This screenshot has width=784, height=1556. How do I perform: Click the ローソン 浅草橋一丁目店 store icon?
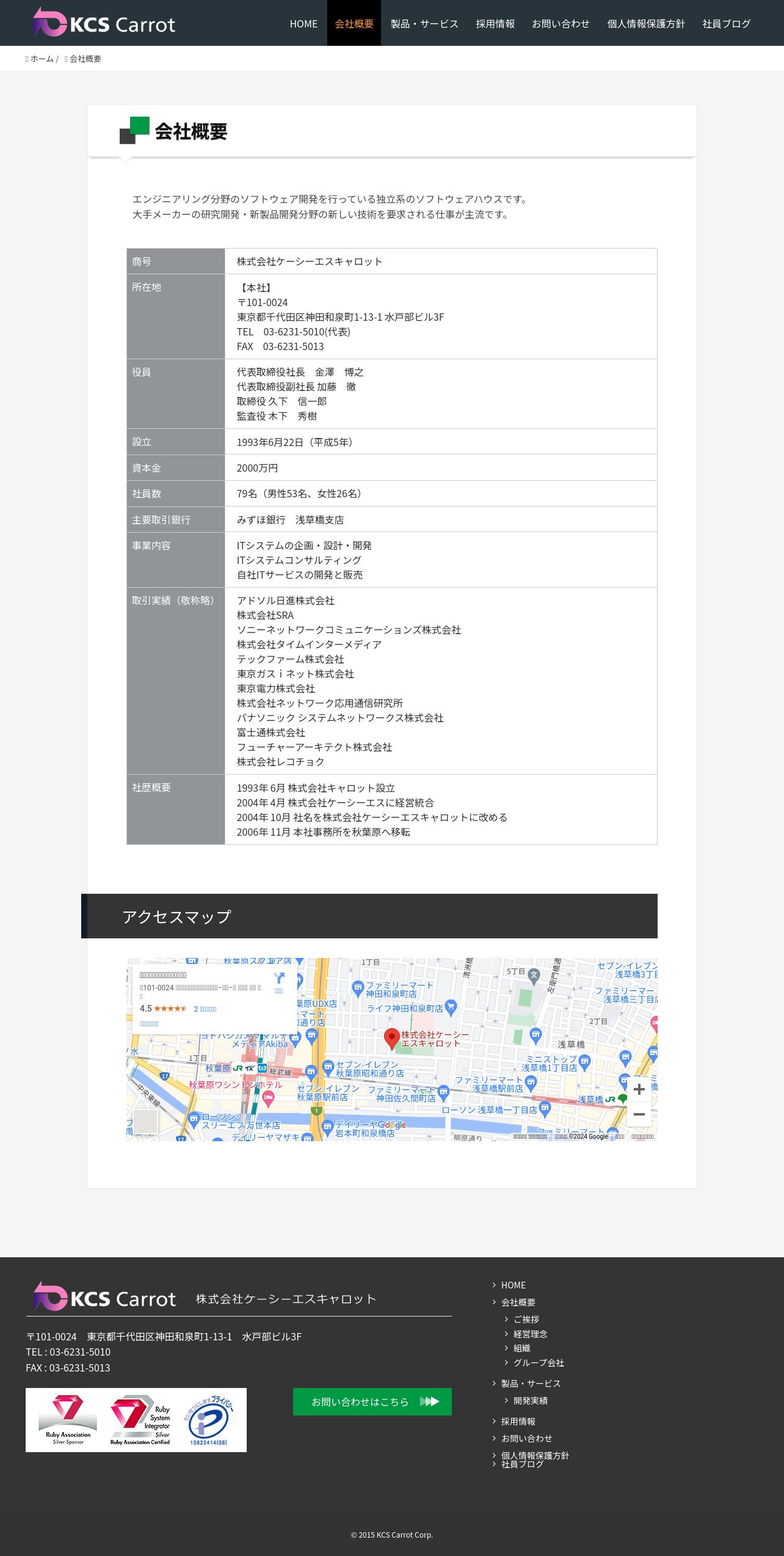[x=545, y=1109]
